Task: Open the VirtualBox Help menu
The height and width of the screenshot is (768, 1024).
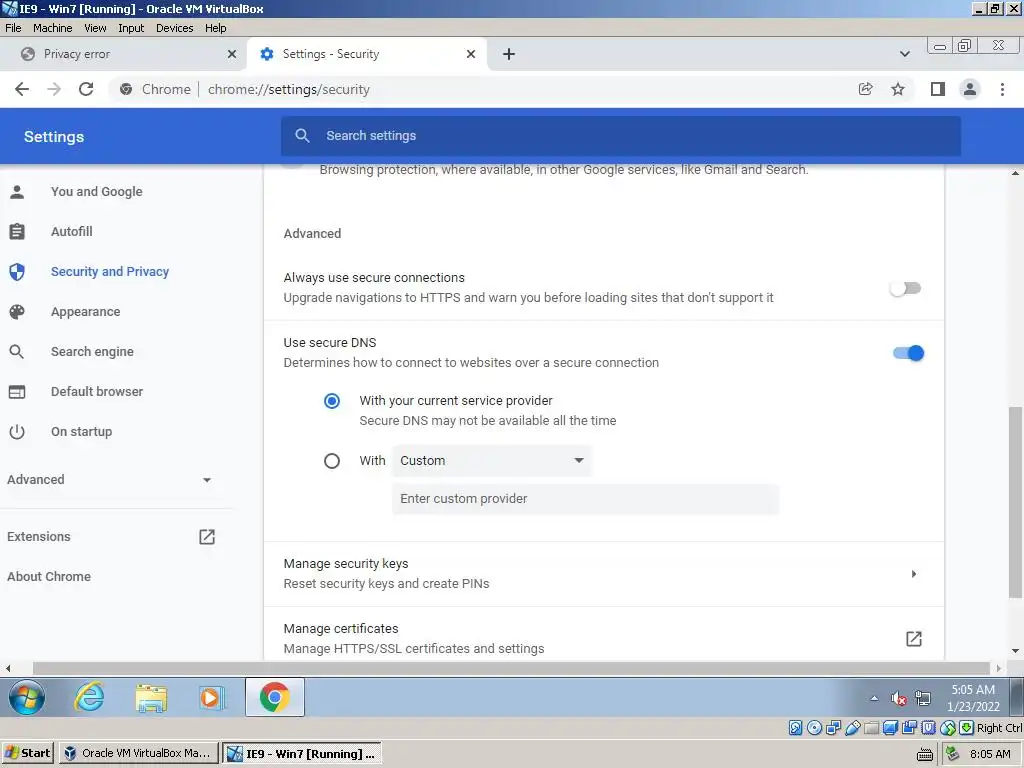Action: pyautogui.click(x=216, y=28)
